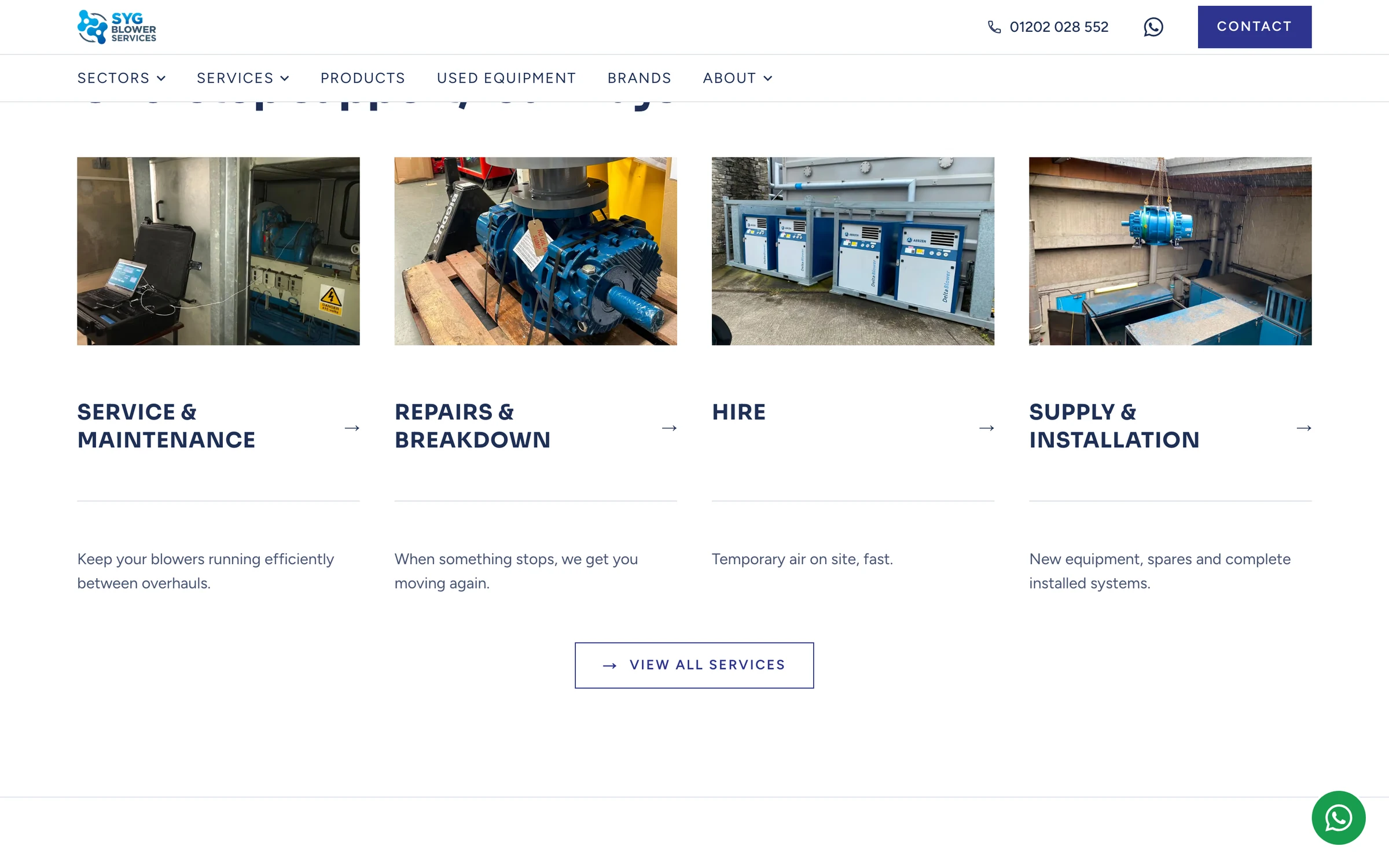Click 'When something stops' description text
1389x868 pixels.
[516, 571]
